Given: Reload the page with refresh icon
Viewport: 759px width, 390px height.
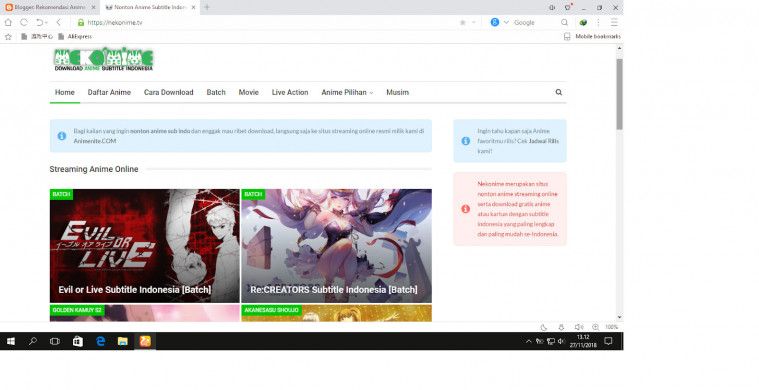Looking at the screenshot, I should pyautogui.click(x=24, y=22).
